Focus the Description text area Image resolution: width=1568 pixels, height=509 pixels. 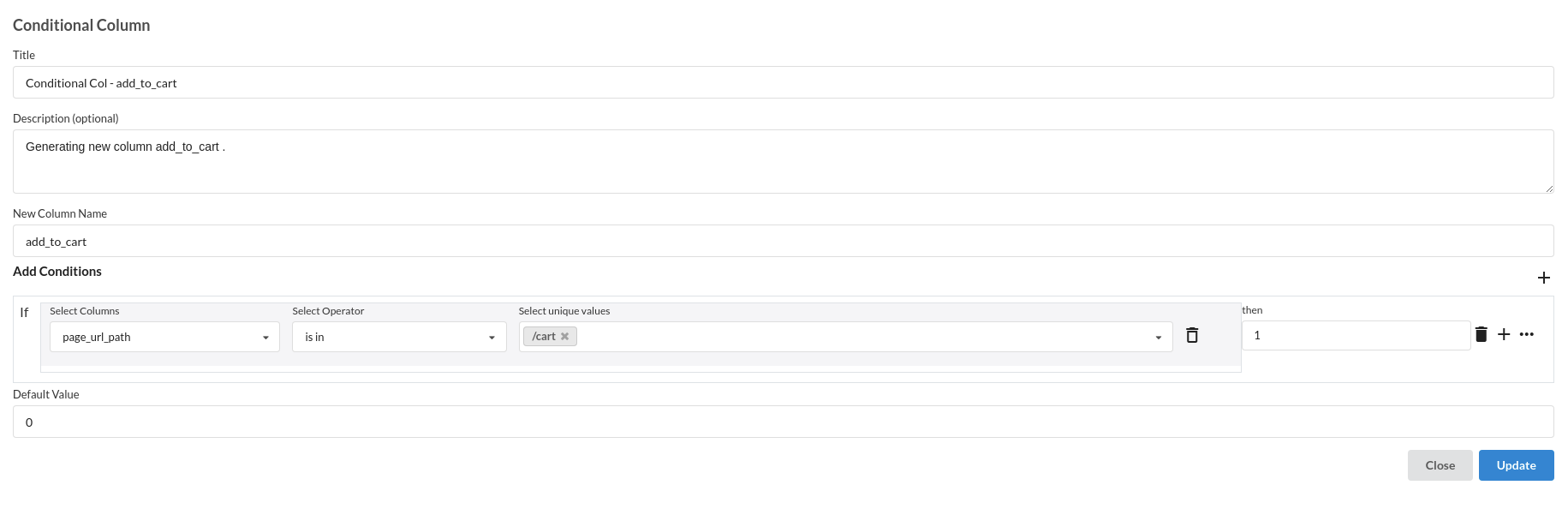point(783,161)
